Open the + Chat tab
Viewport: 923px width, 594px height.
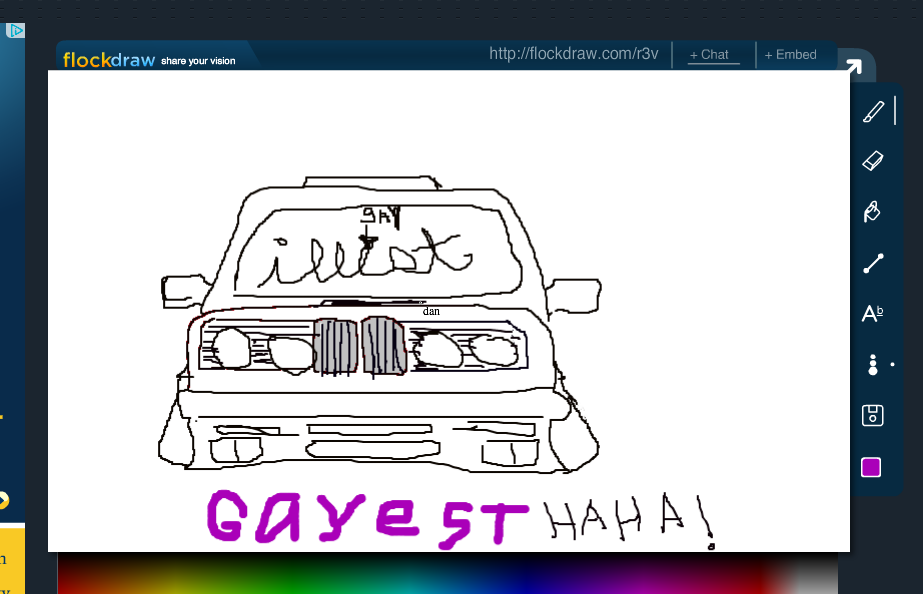[x=709, y=55]
